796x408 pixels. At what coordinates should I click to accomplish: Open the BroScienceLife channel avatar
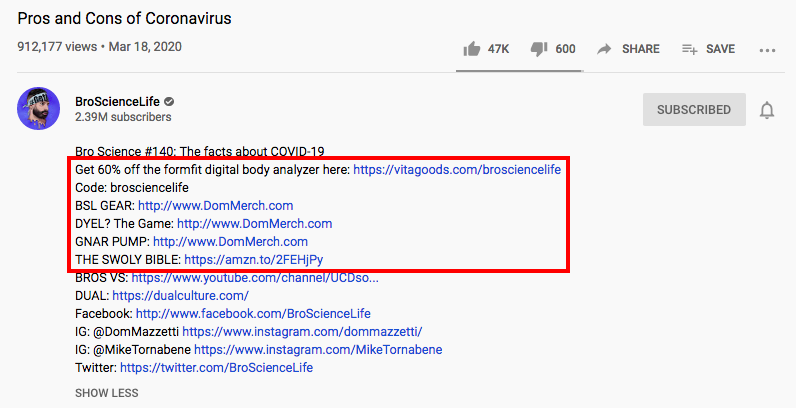pyautogui.click(x=39, y=109)
